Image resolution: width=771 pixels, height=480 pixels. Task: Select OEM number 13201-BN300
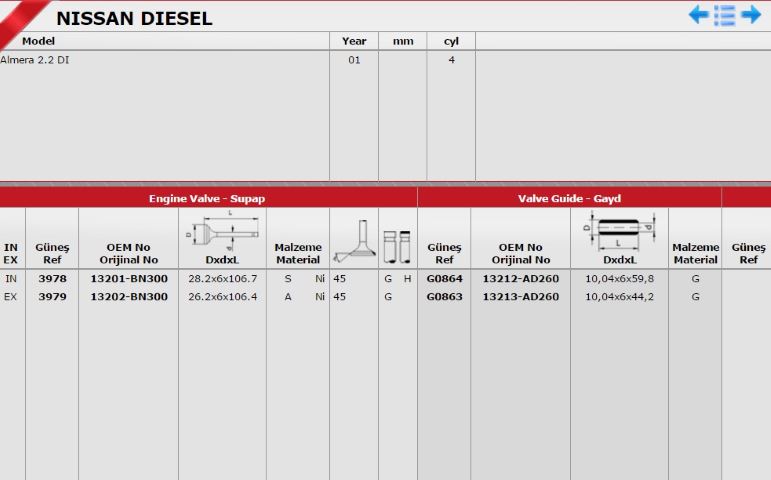[129, 278]
